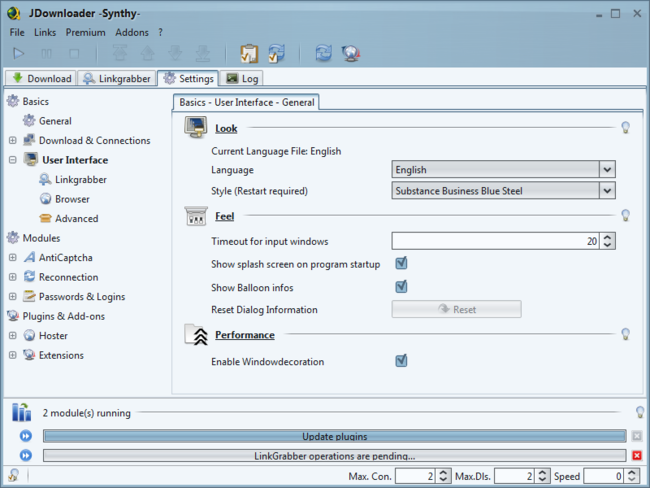The height and width of the screenshot is (488, 650).
Task: Click the globe update toolbar icon
Action: [x=351, y=53]
